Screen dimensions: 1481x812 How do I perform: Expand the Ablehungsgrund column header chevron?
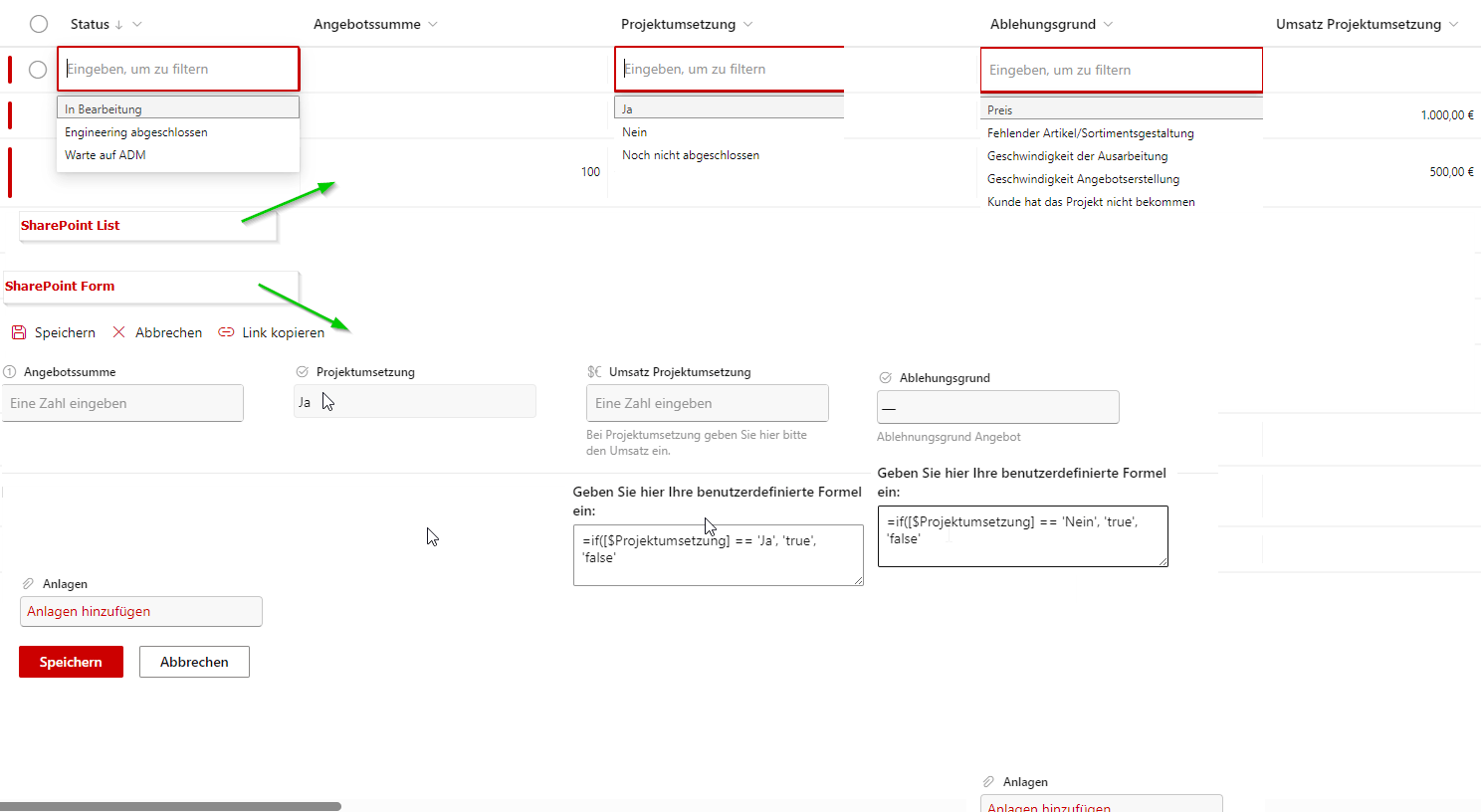[x=1109, y=25]
